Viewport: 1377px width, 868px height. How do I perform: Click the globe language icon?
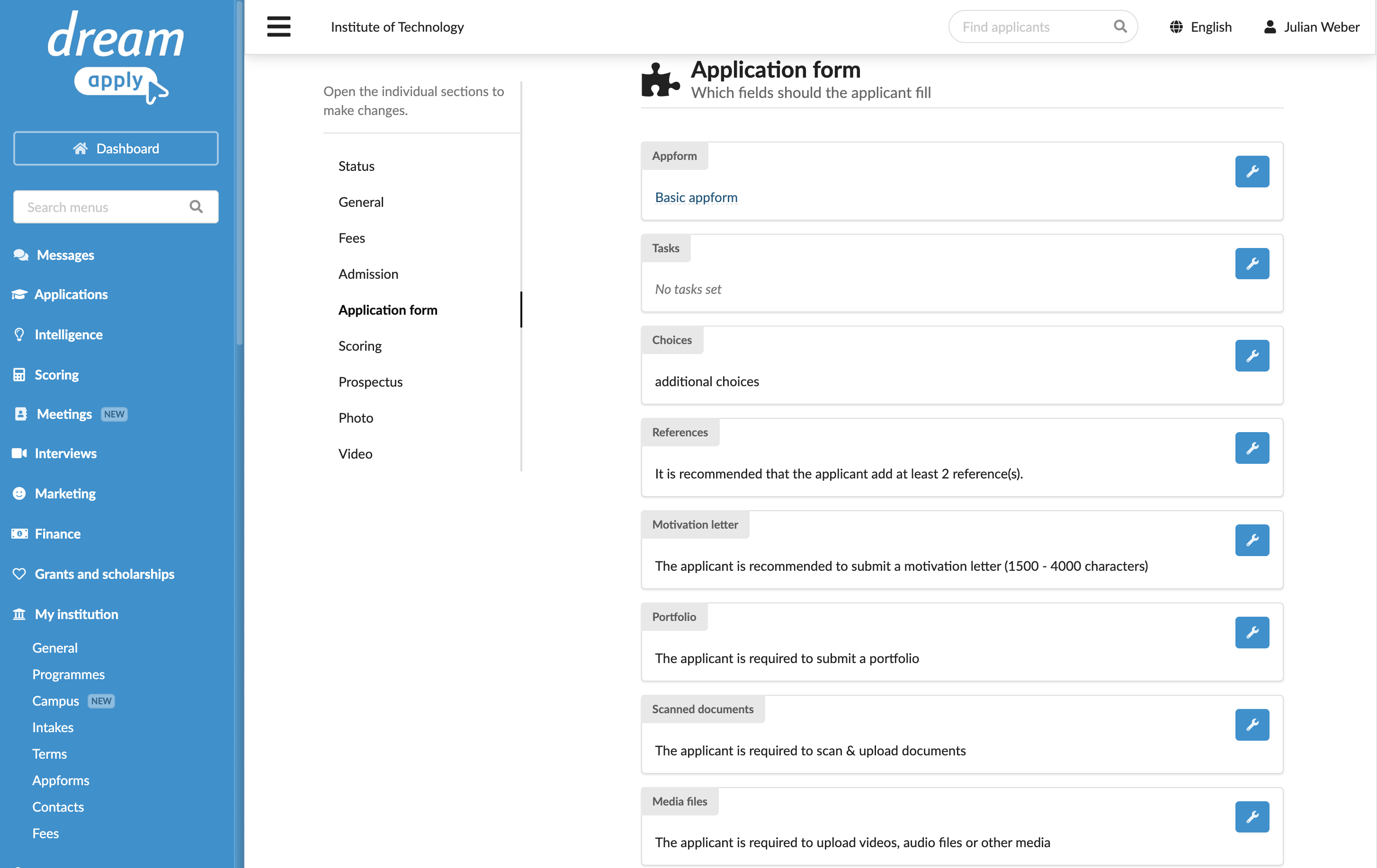tap(1176, 27)
